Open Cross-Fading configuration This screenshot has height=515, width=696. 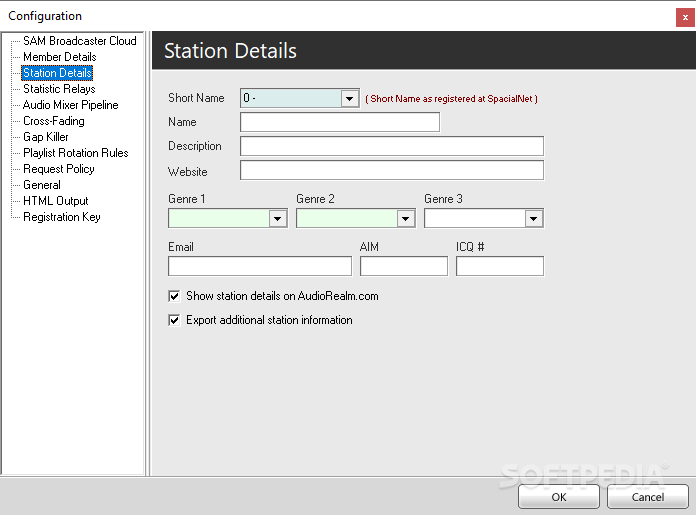click(x=54, y=121)
